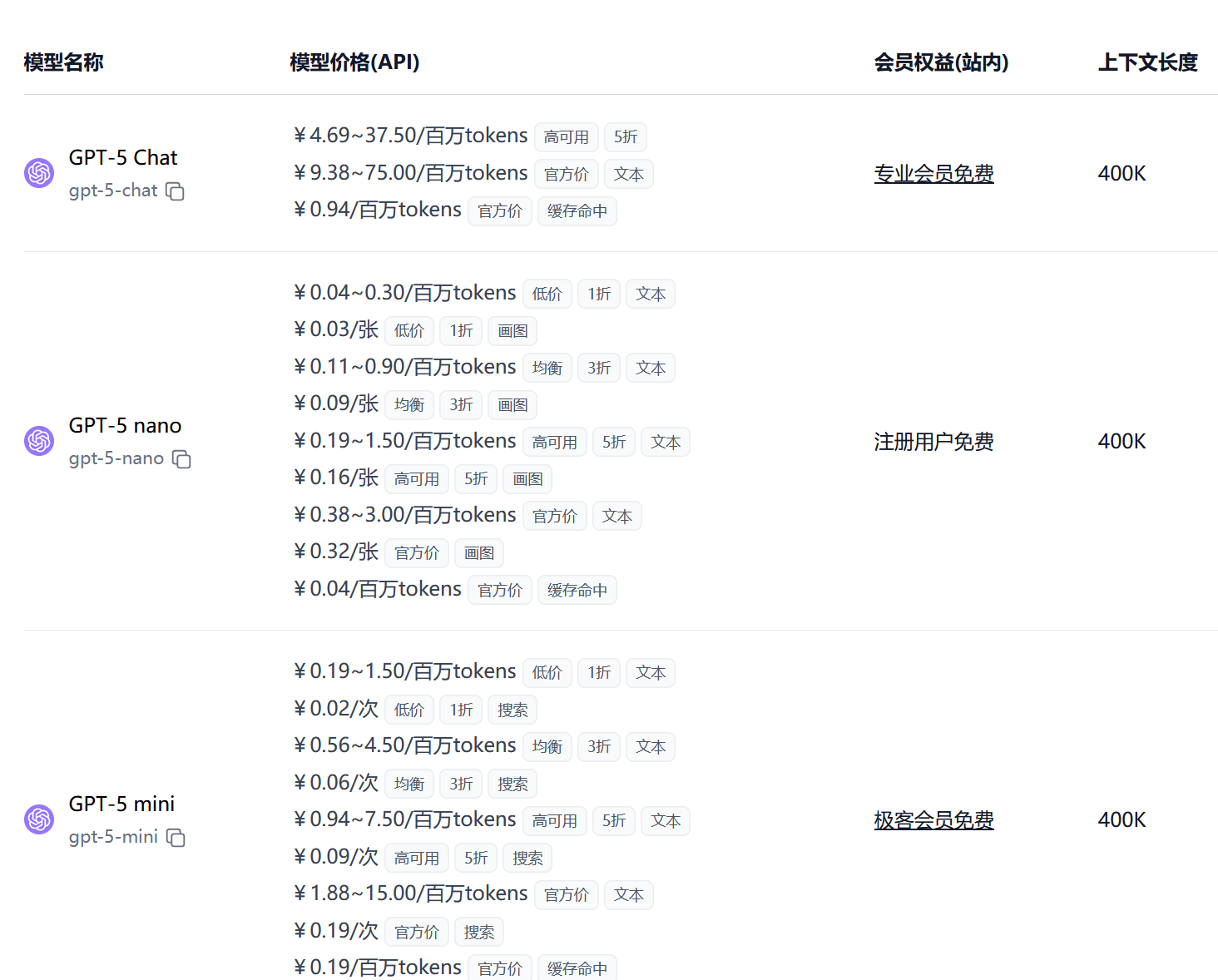Click 400K context length for GPT-5 Chat
The image size is (1218, 980).
coord(1121,173)
